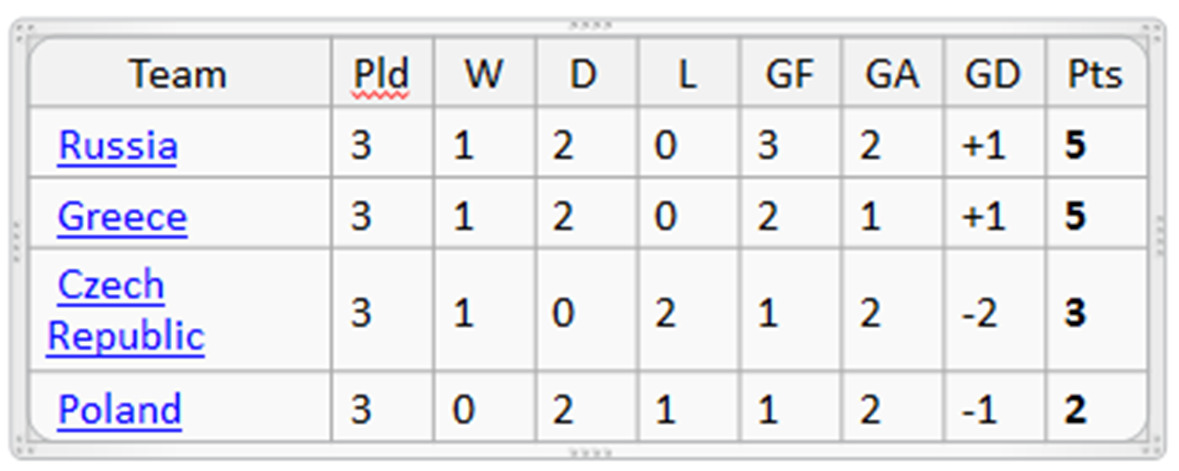Select the Team header cell

point(178,74)
